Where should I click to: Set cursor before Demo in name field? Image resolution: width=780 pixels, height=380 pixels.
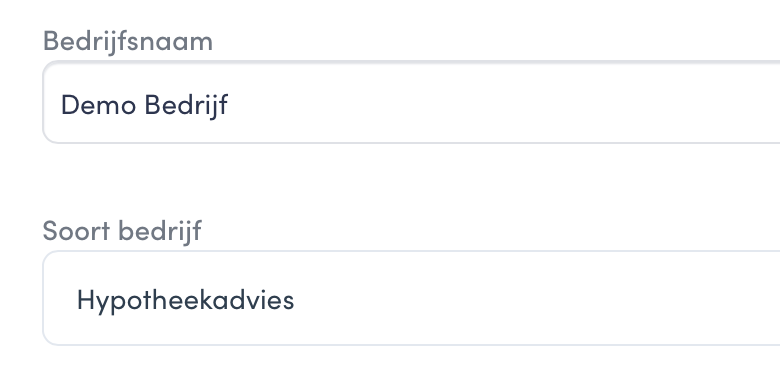[60, 105]
